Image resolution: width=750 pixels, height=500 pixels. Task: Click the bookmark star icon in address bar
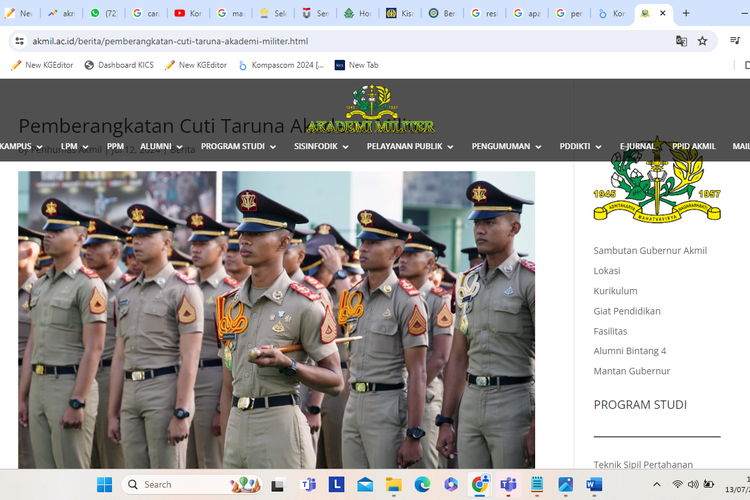(x=703, y=41)
